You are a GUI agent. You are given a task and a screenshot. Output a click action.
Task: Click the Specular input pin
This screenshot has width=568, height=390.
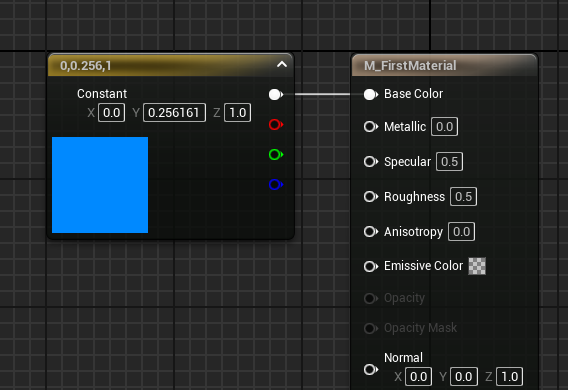pos(371,162)
